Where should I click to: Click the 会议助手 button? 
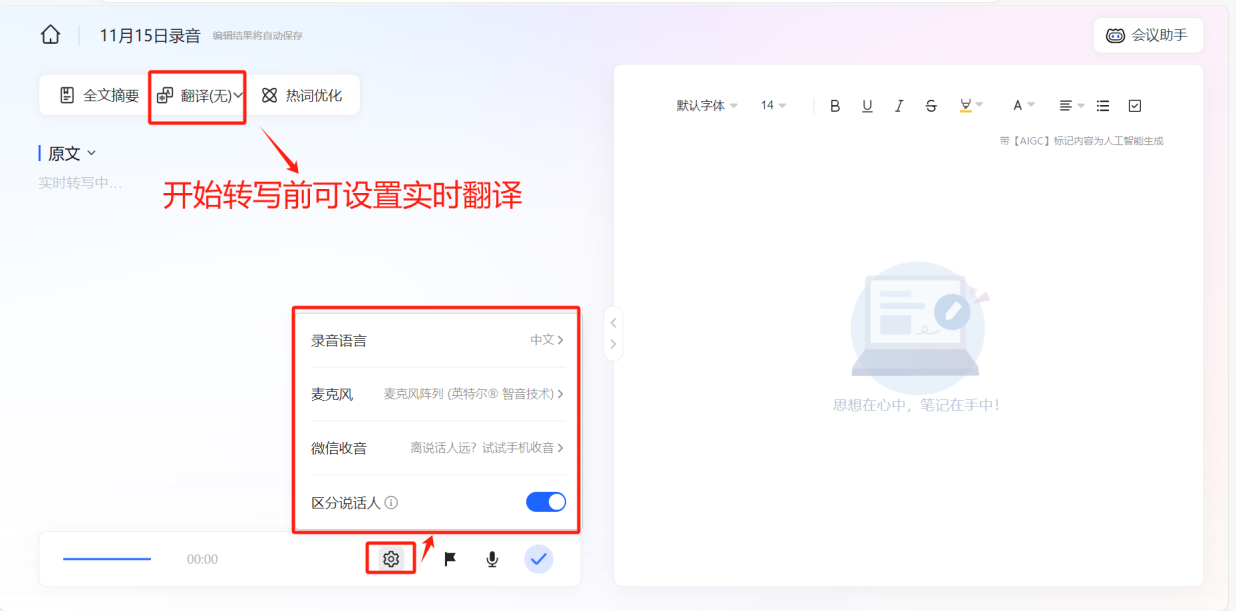1148,35
